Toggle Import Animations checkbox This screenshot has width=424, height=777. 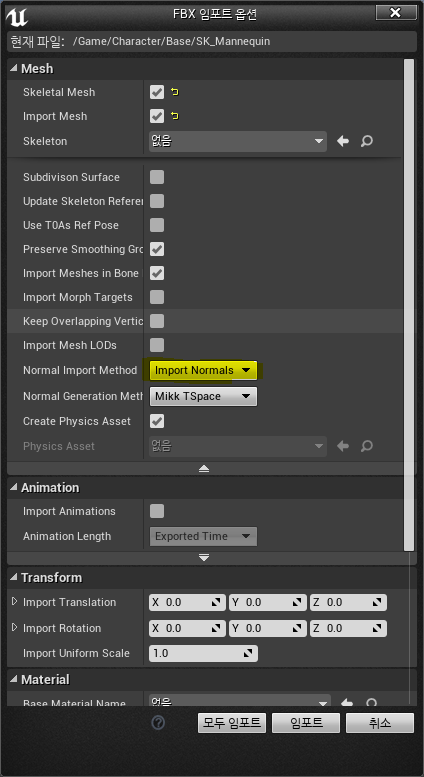tap(157, 511)
